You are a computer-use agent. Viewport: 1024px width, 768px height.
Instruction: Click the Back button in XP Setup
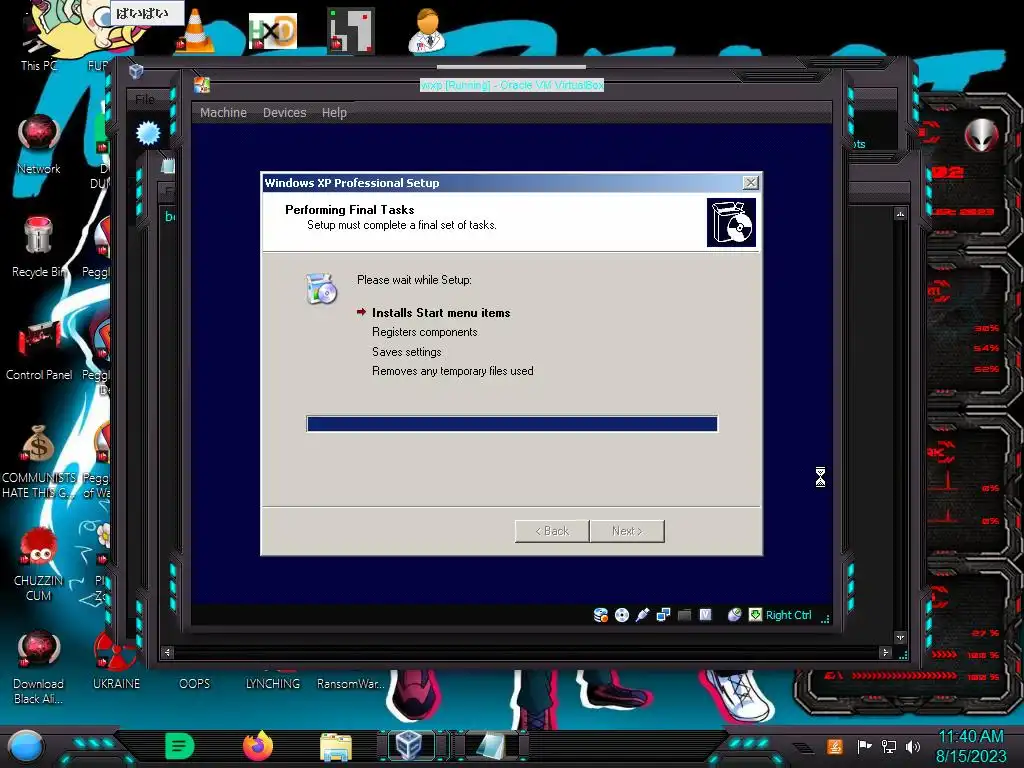click(x=552, y=531)
